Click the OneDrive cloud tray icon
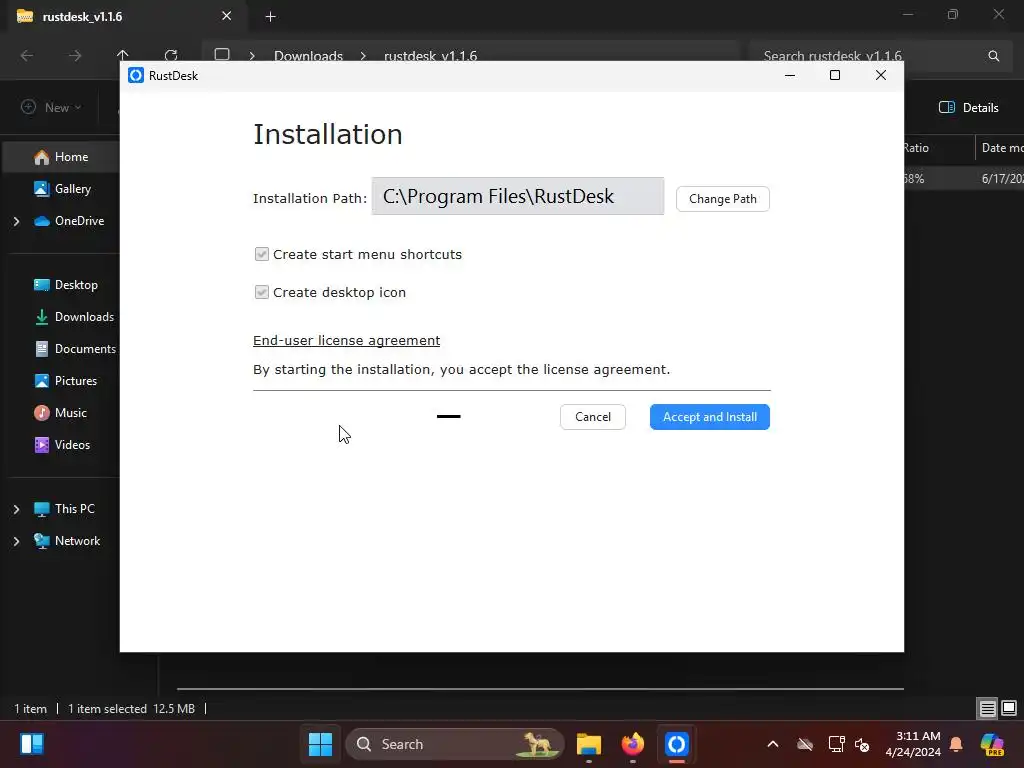Viewport: 1024px width, 768px height. pyautogui.click(x=805, y=744)
